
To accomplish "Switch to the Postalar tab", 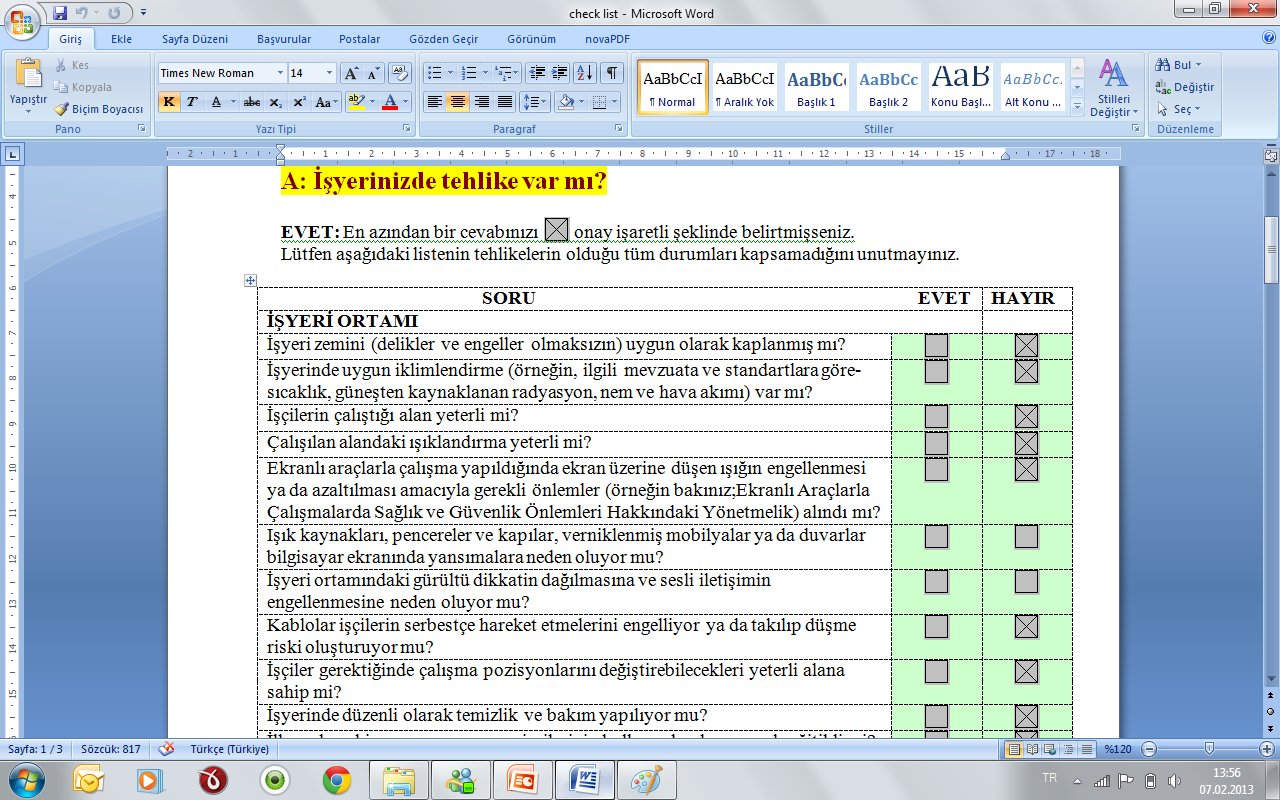I will pos(359,39).
